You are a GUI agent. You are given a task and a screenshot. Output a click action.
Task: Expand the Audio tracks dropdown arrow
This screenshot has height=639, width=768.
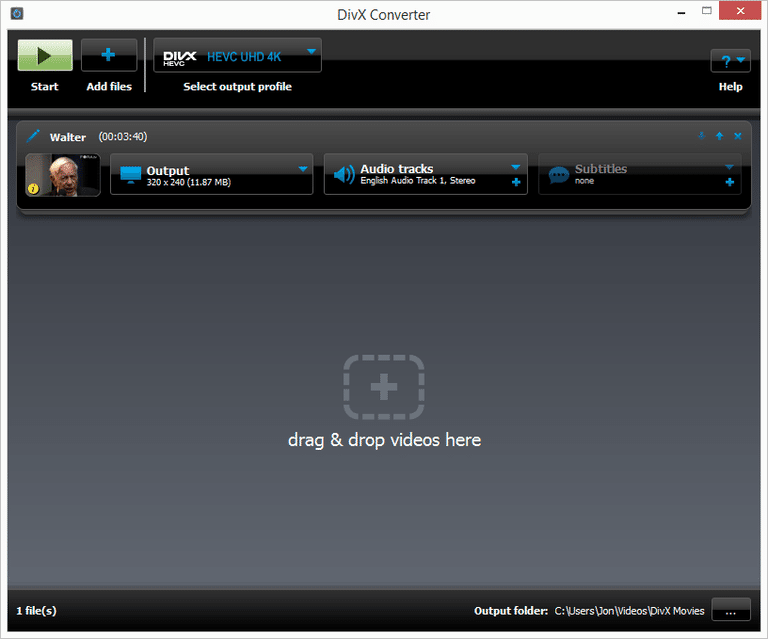(x=516, y=167)
